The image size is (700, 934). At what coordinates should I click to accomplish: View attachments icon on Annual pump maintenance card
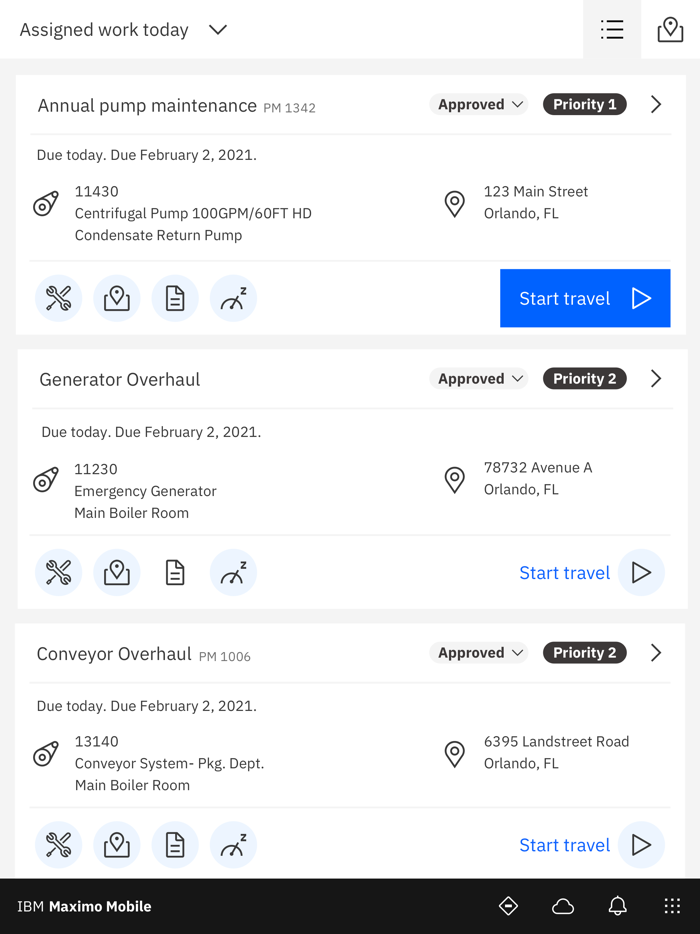175,297
